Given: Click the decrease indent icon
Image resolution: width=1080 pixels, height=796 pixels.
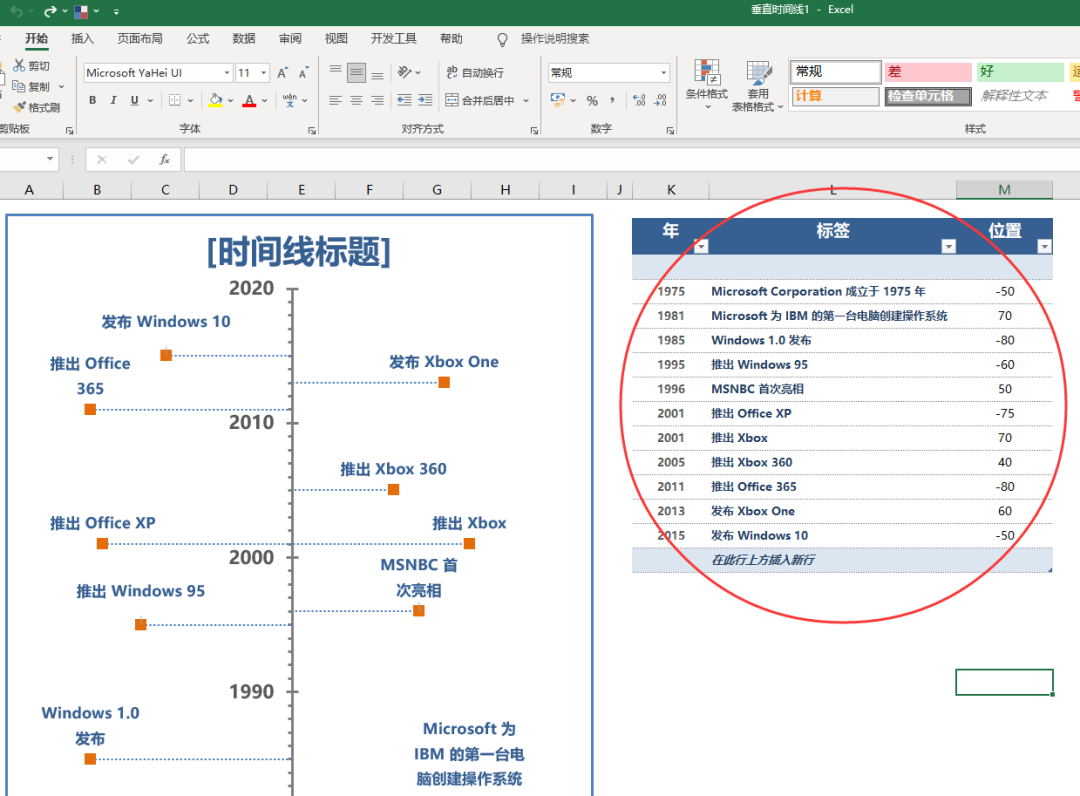Looking at the screenshot, I should tap(404, 101).
